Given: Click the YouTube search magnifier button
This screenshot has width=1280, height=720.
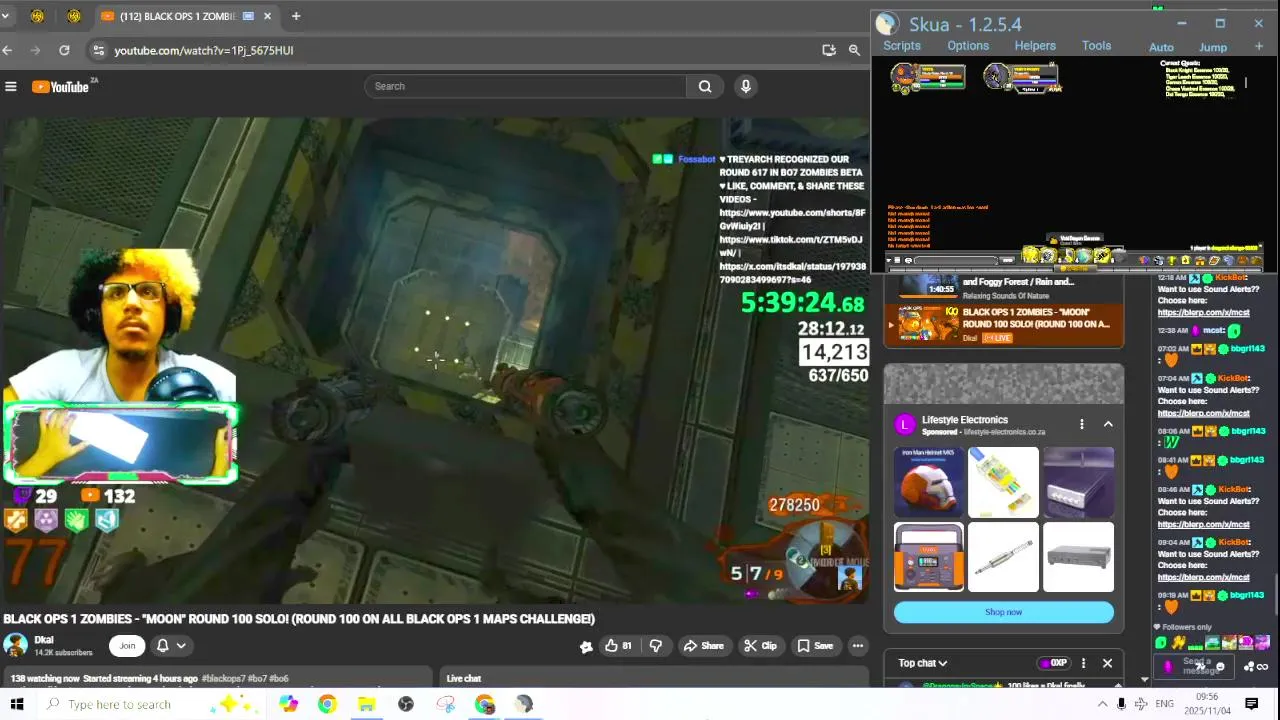Looking at the screenshot, I should coord(705,86).
